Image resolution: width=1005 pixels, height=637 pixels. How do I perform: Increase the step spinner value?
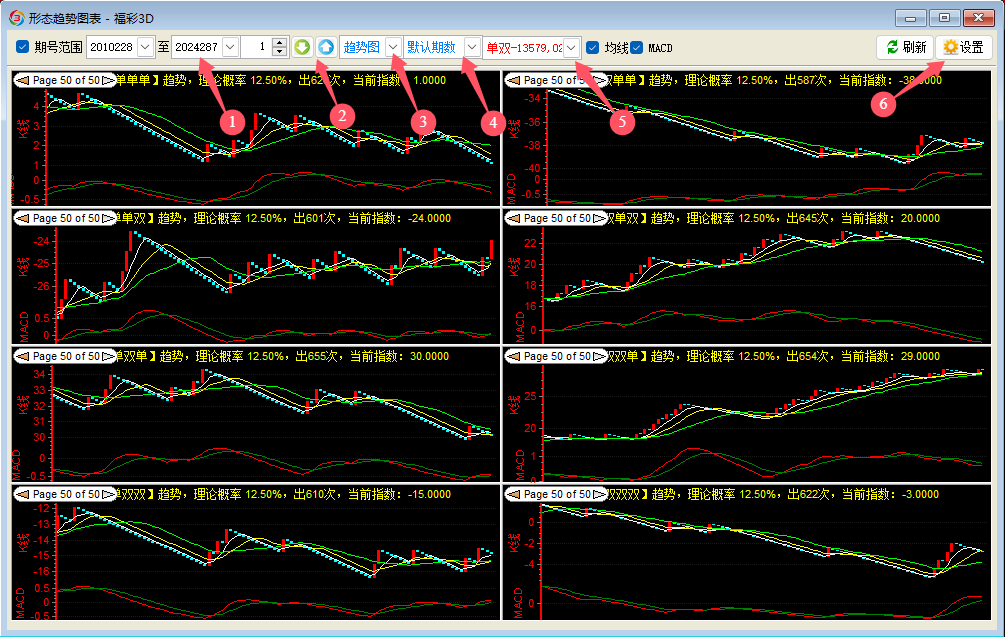click(278, 43)
